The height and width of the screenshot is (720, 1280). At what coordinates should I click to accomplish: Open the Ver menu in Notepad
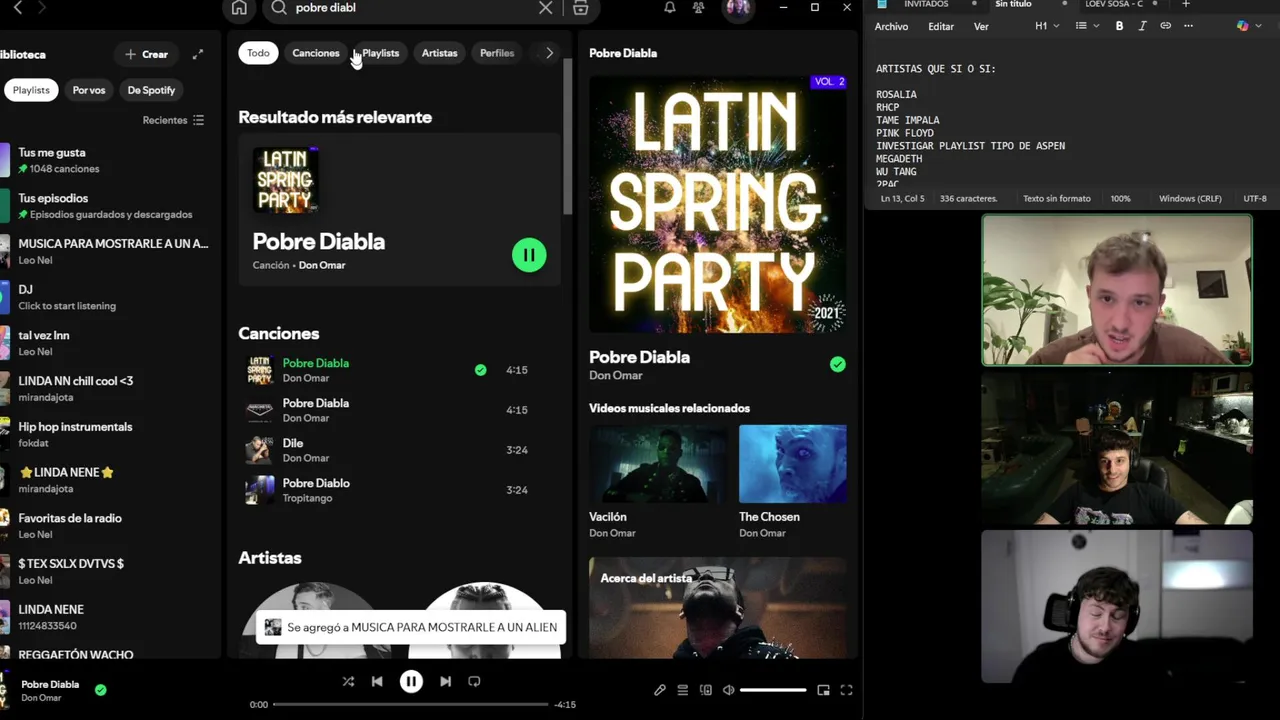tap(981, 26)
